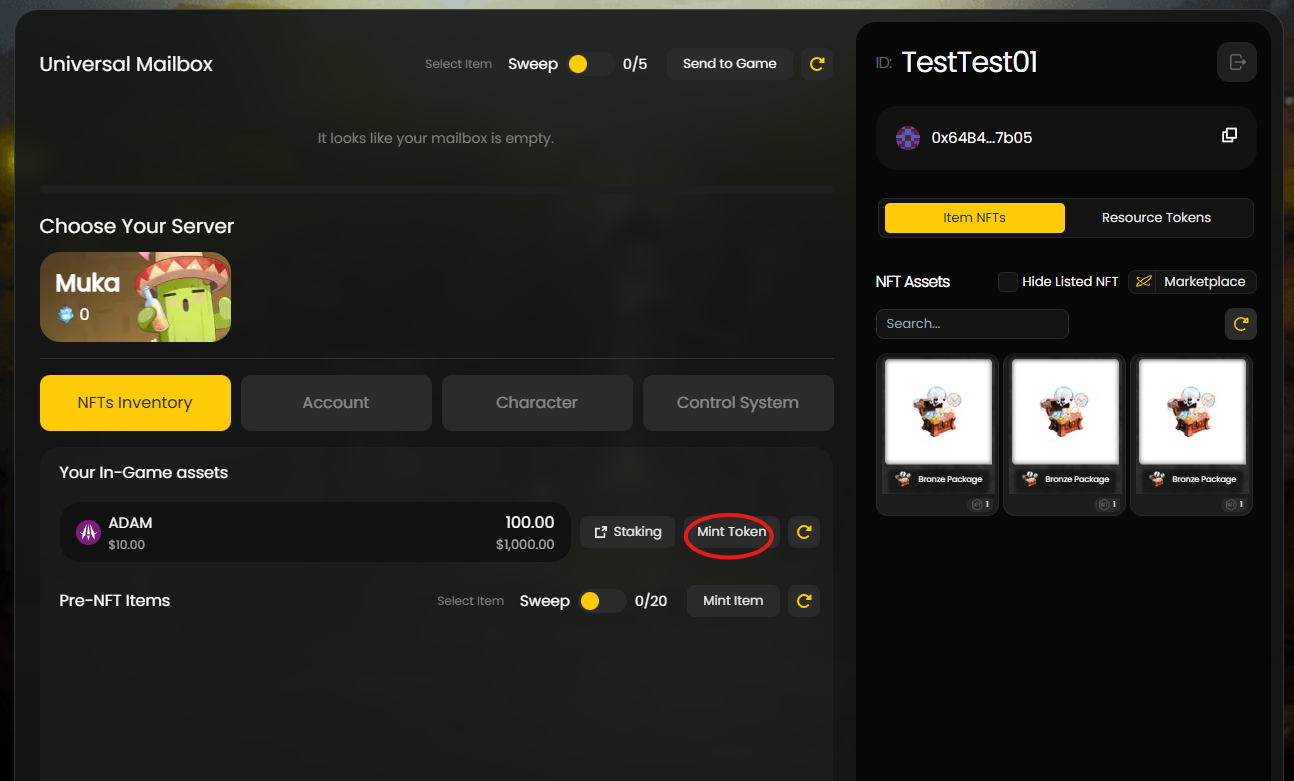1294x781 pixels.
Task: Click the logout icon beside TestTest01
Action: 1237,62
